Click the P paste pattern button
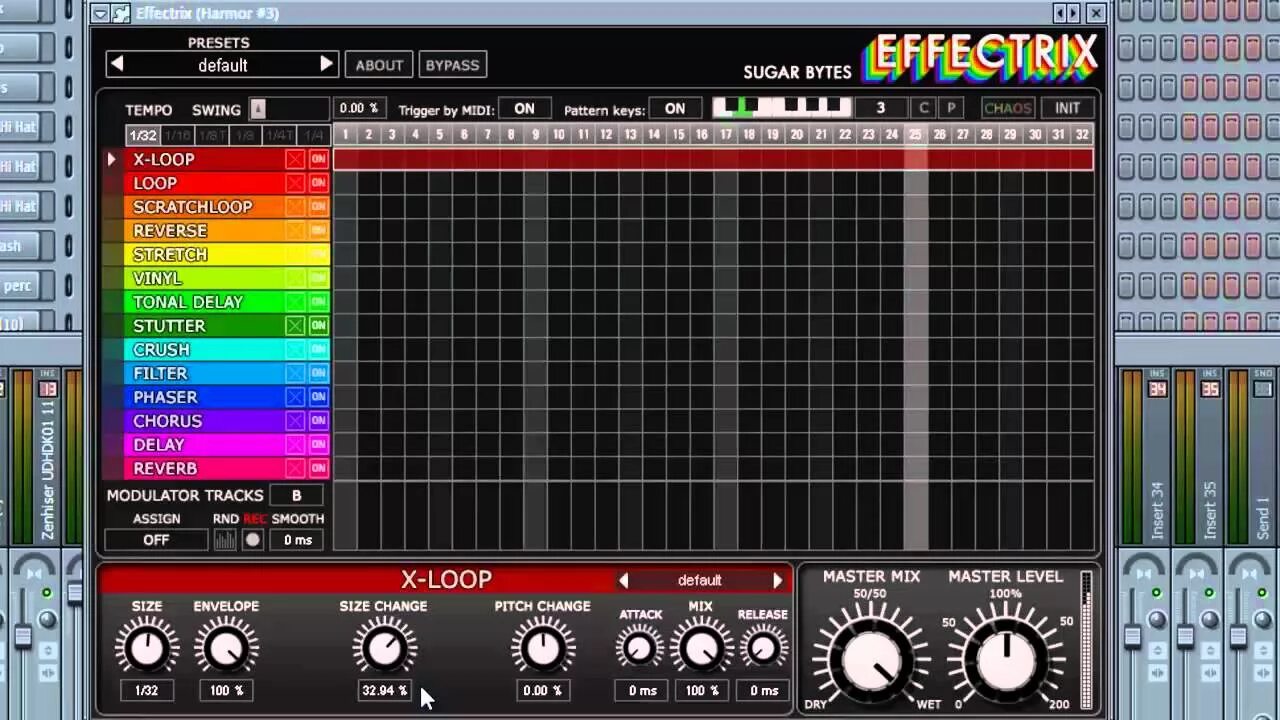The image size is (1280, 720). (950, 108)
